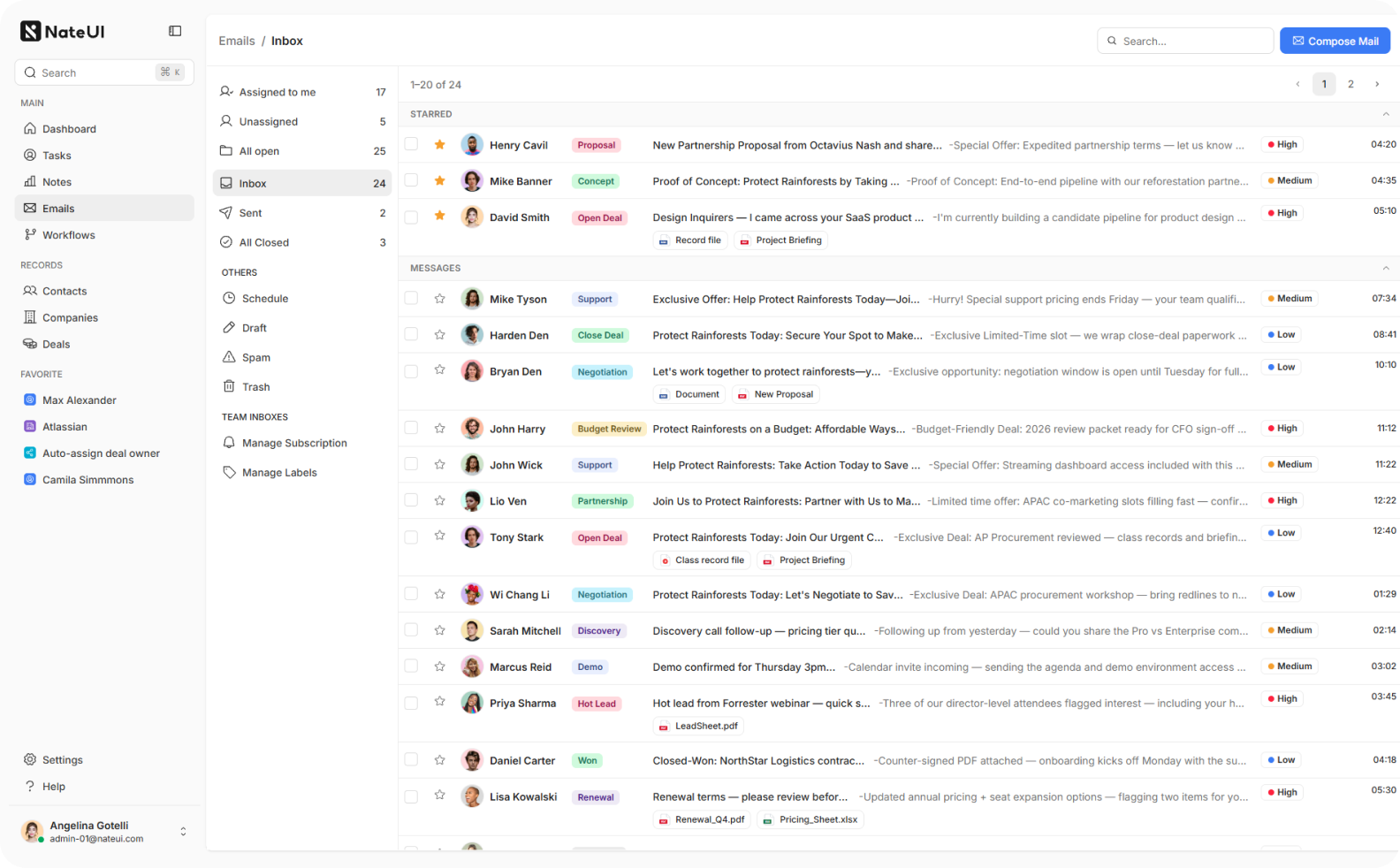
Task: Open the Angelina Gotelli account switcher
Action: click(x=183, y=831)
